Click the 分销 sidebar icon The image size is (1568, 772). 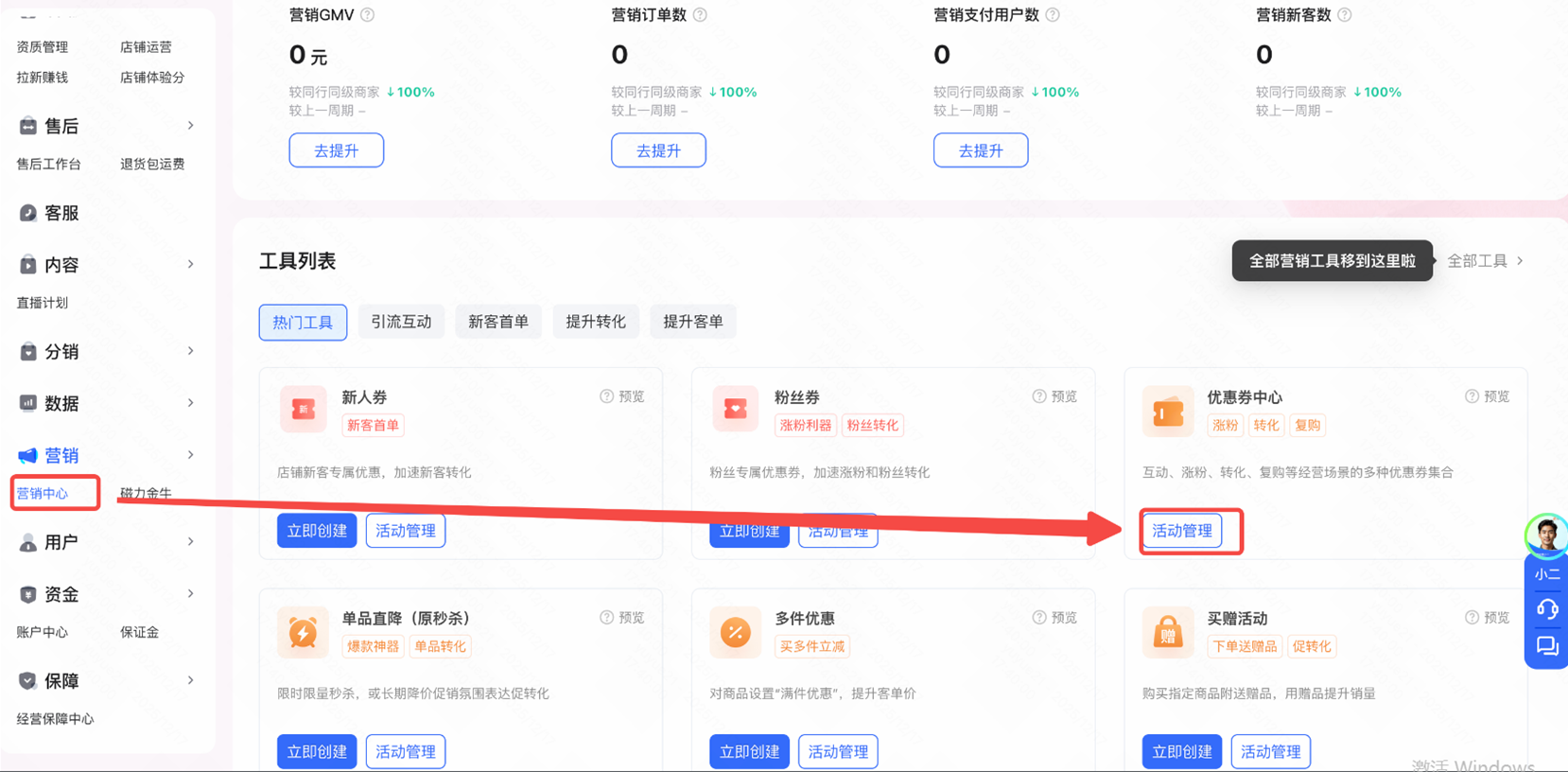tap(28, 352)
